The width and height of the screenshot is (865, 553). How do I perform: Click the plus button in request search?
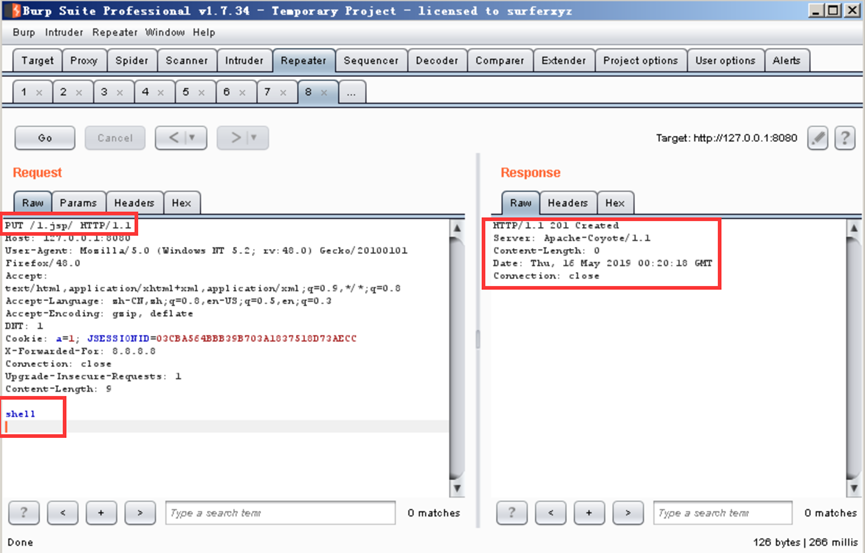101,513
